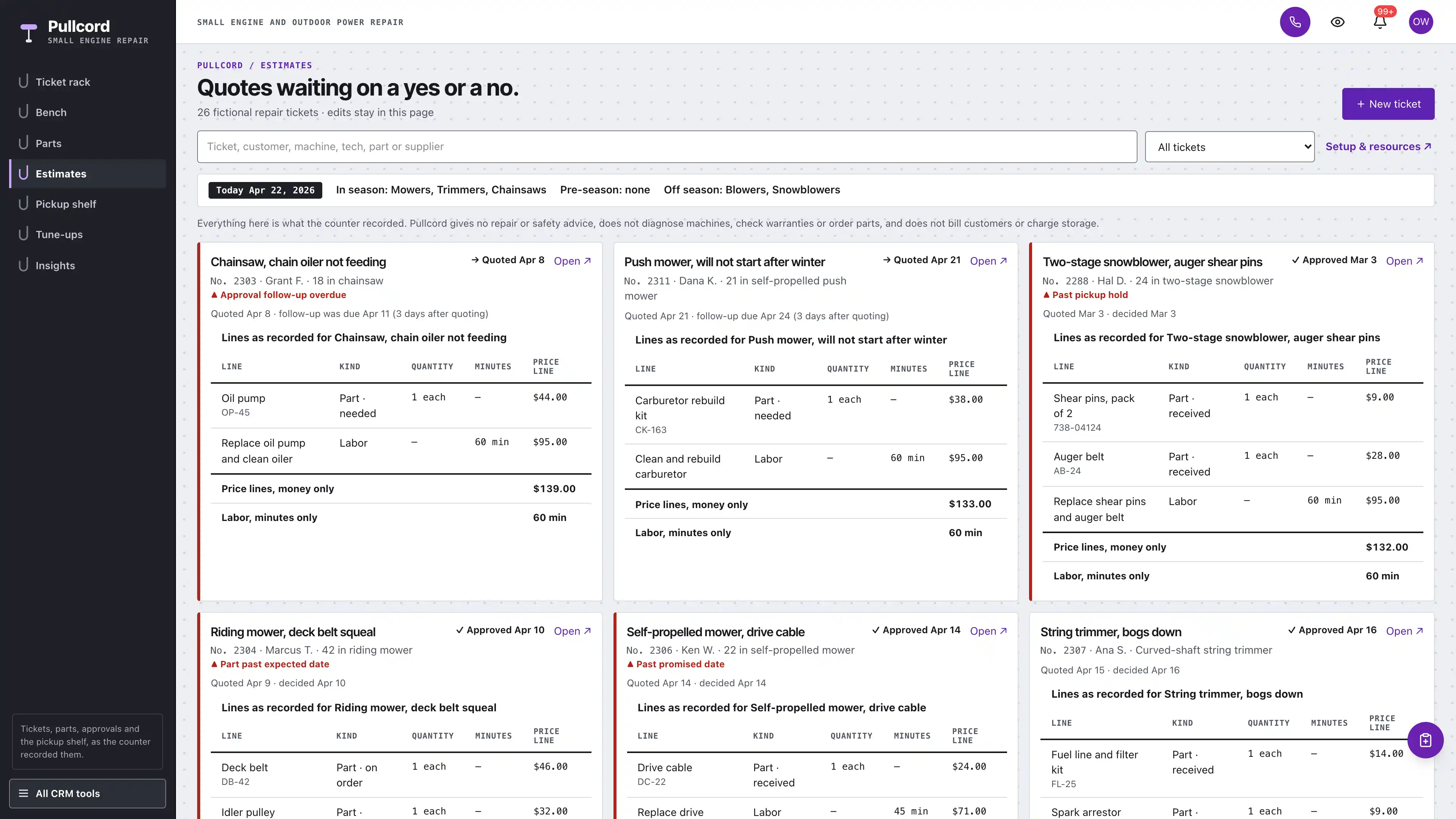Click the Insights sidebar icon
Screen dimensions: 1456x819
[23, 265]
